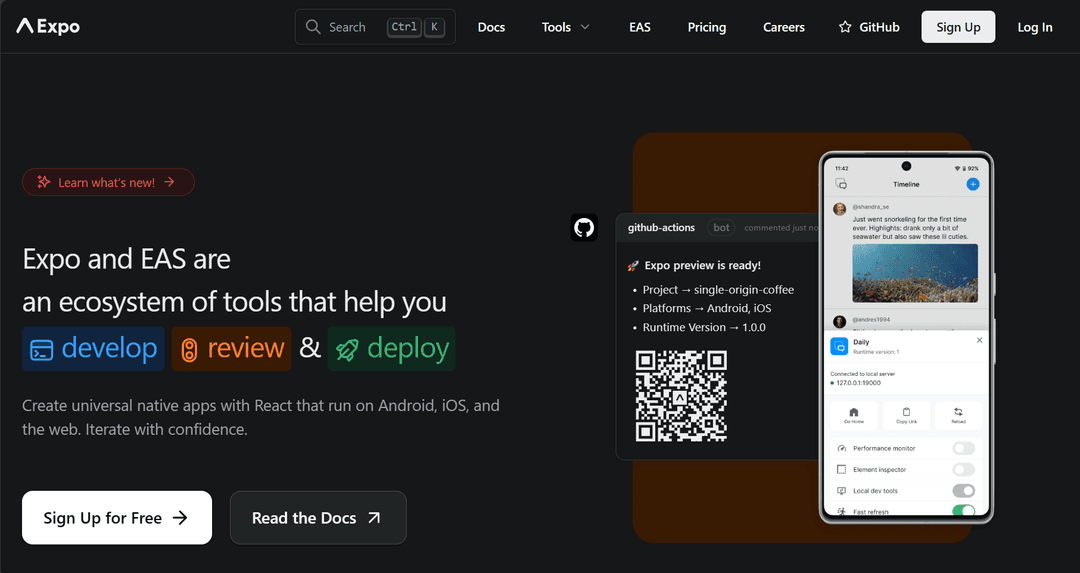Image resolution: width=1080 pixels, height=573 pixels.
Task: Click the GitHub octocat icon beside the comment
Action: coord(584,227)
